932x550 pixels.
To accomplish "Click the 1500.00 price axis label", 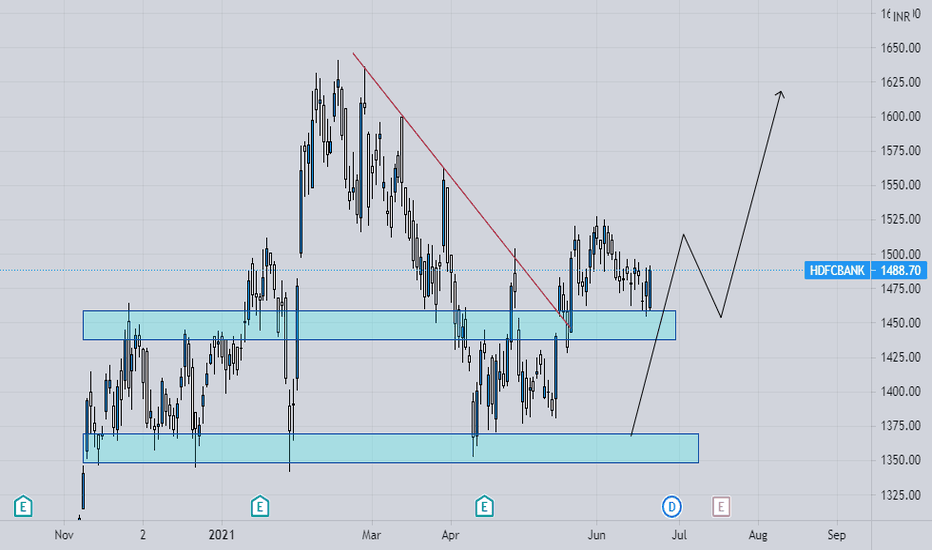I will [x=900, y=254].
